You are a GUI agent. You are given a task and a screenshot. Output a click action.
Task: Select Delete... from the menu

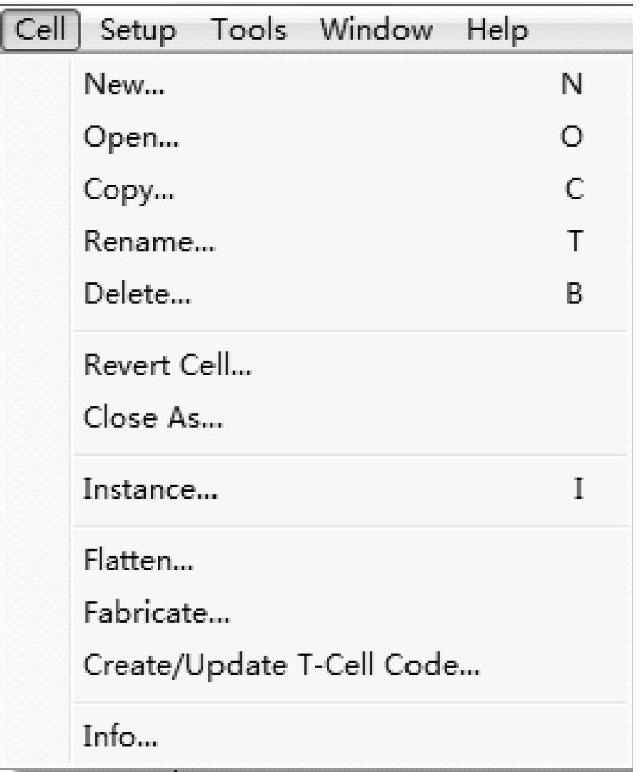[139, 295]
